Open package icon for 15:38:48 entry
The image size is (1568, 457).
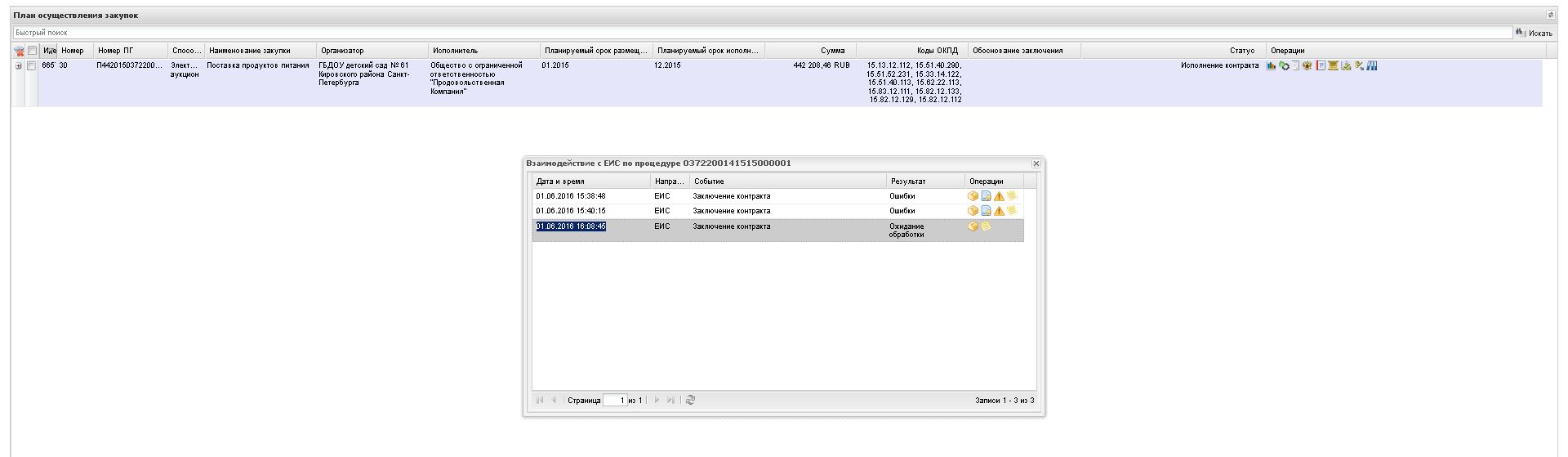click(x=973, y=196)
